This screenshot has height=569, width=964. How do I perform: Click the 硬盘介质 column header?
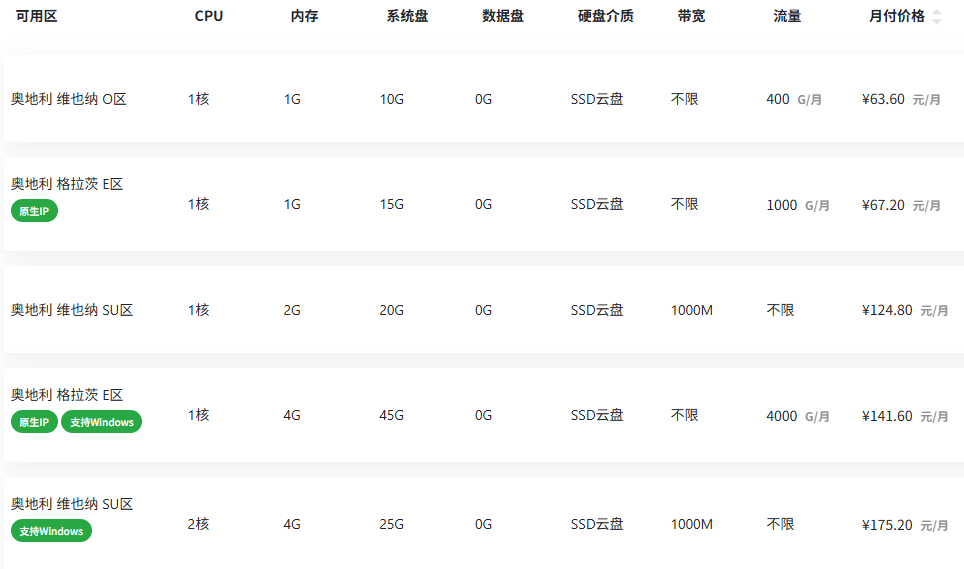point(606,16)
